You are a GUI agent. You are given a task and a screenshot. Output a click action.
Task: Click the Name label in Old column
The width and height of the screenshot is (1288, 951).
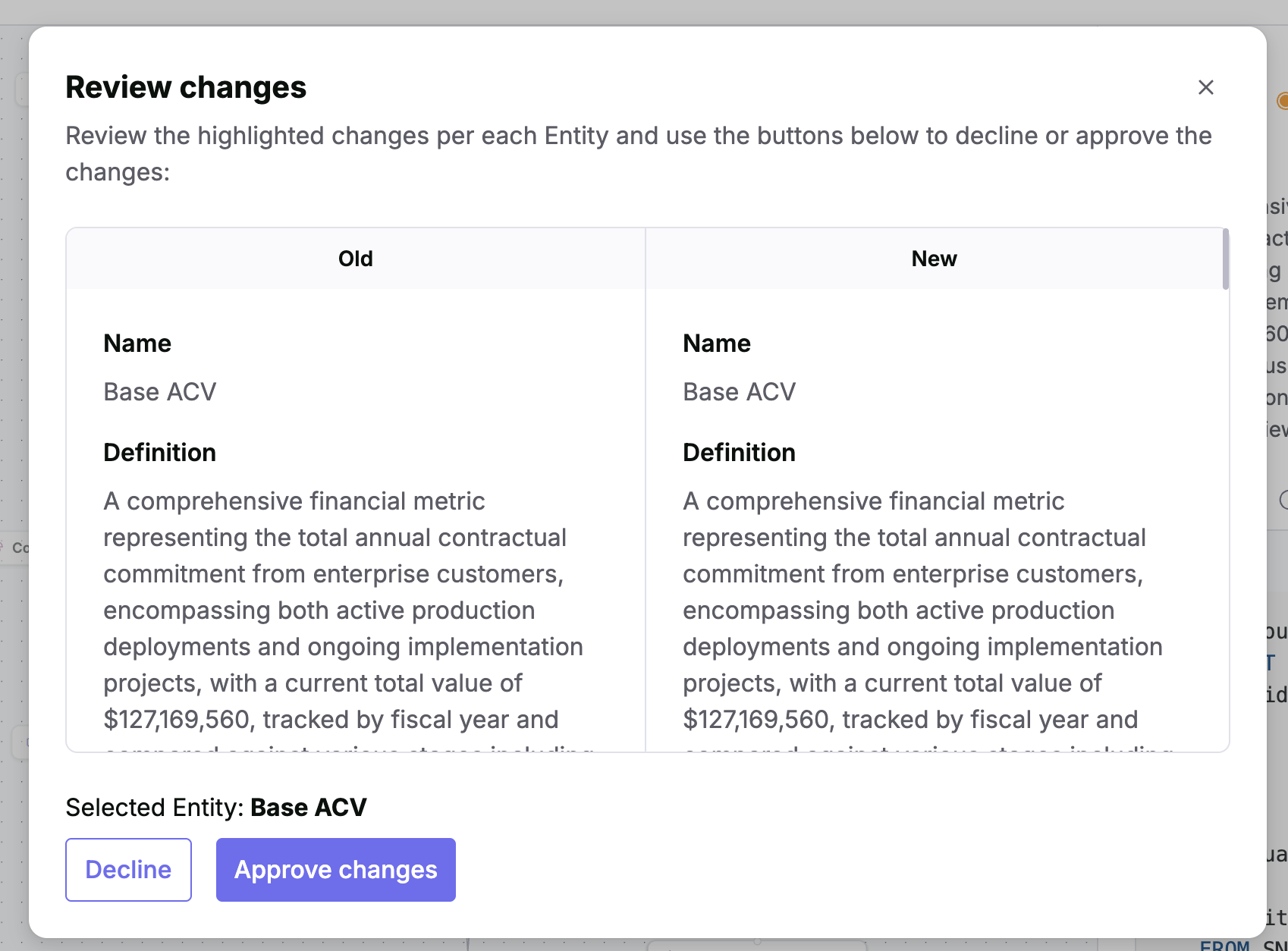coord(137,344)
